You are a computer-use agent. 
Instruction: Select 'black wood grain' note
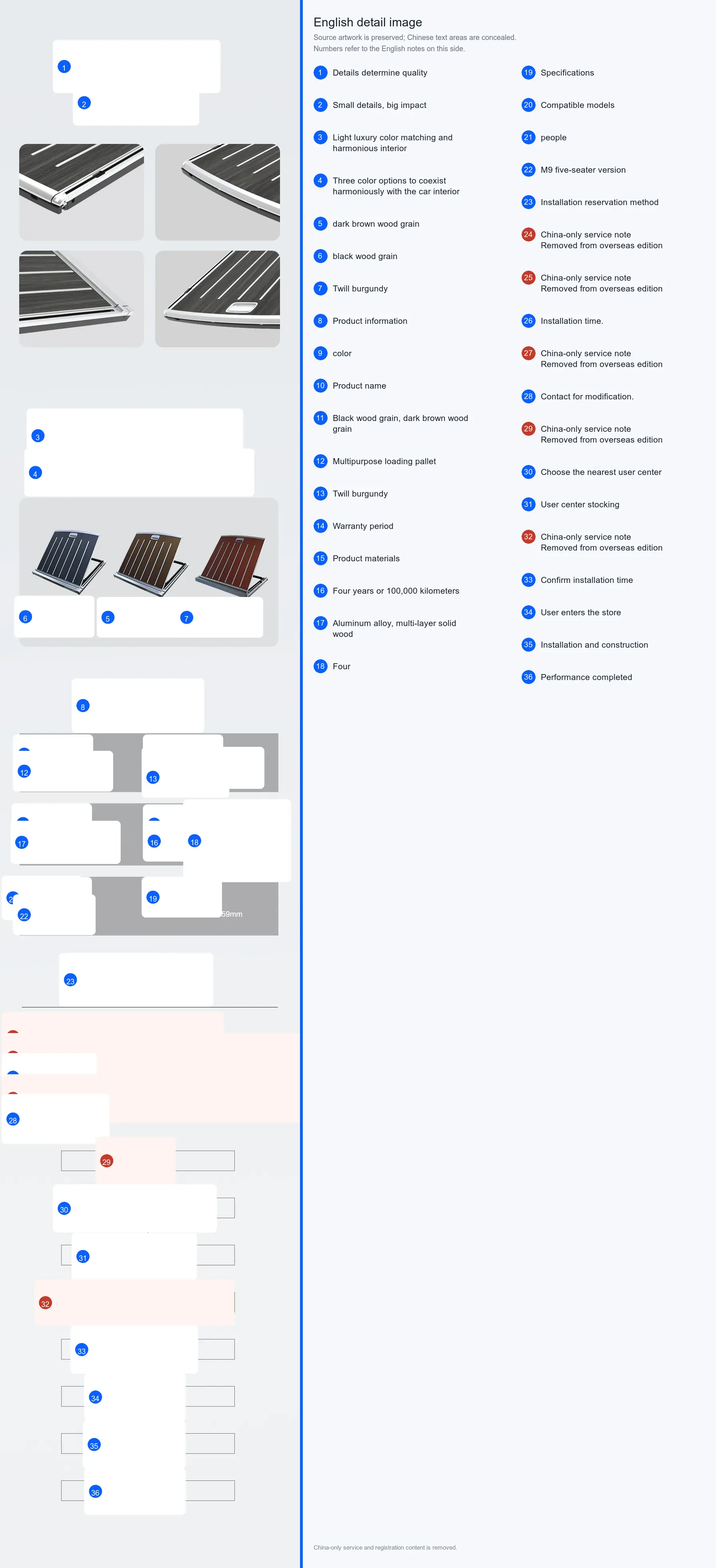pyautogui.click(x=365, y=256)
